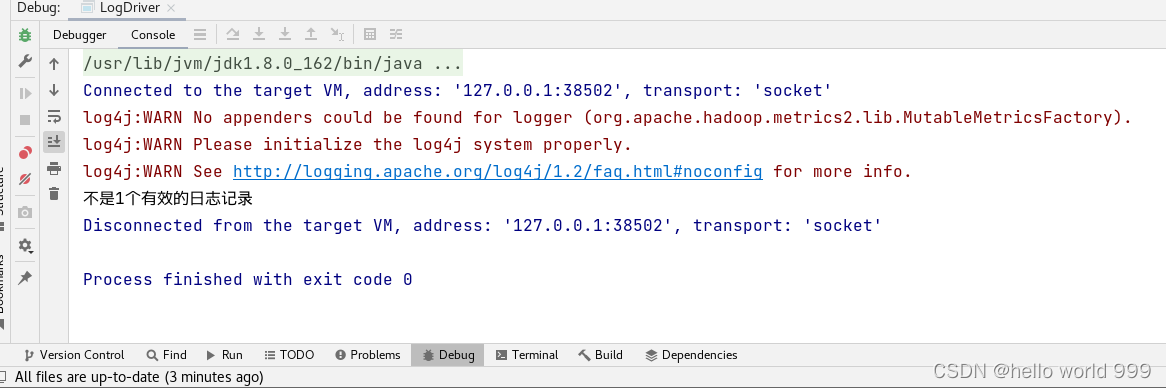The width and height of the screenshot is (1166, 388).
Task: Click the Step Over toolbar icon
Action: tap(233, 34)
